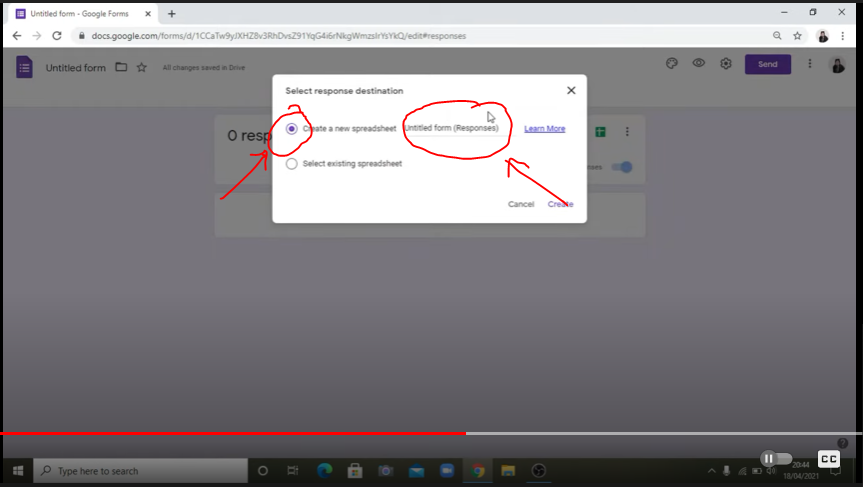Open the Chrome profile avatar
Image resolution: width=863 pixels, height=487 pixels.
click(x=823, y=36)
